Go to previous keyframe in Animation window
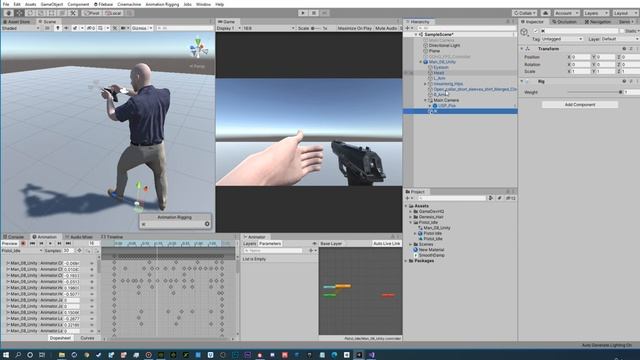Image resolution: width=640 pixels, height=360 pixels. coord(41,243)
